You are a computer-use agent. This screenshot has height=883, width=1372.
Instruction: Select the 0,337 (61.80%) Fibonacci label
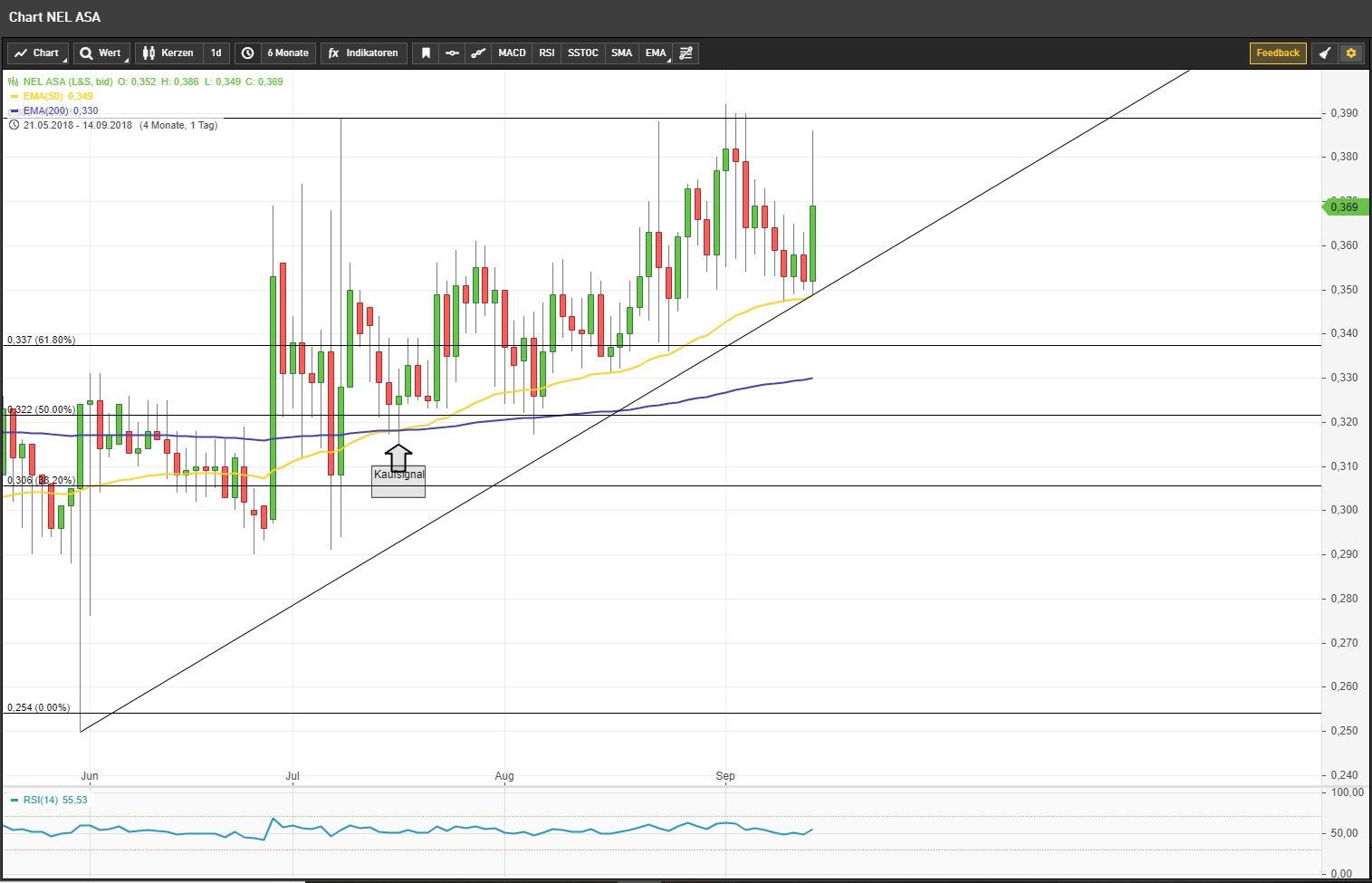tap(42, 340)
